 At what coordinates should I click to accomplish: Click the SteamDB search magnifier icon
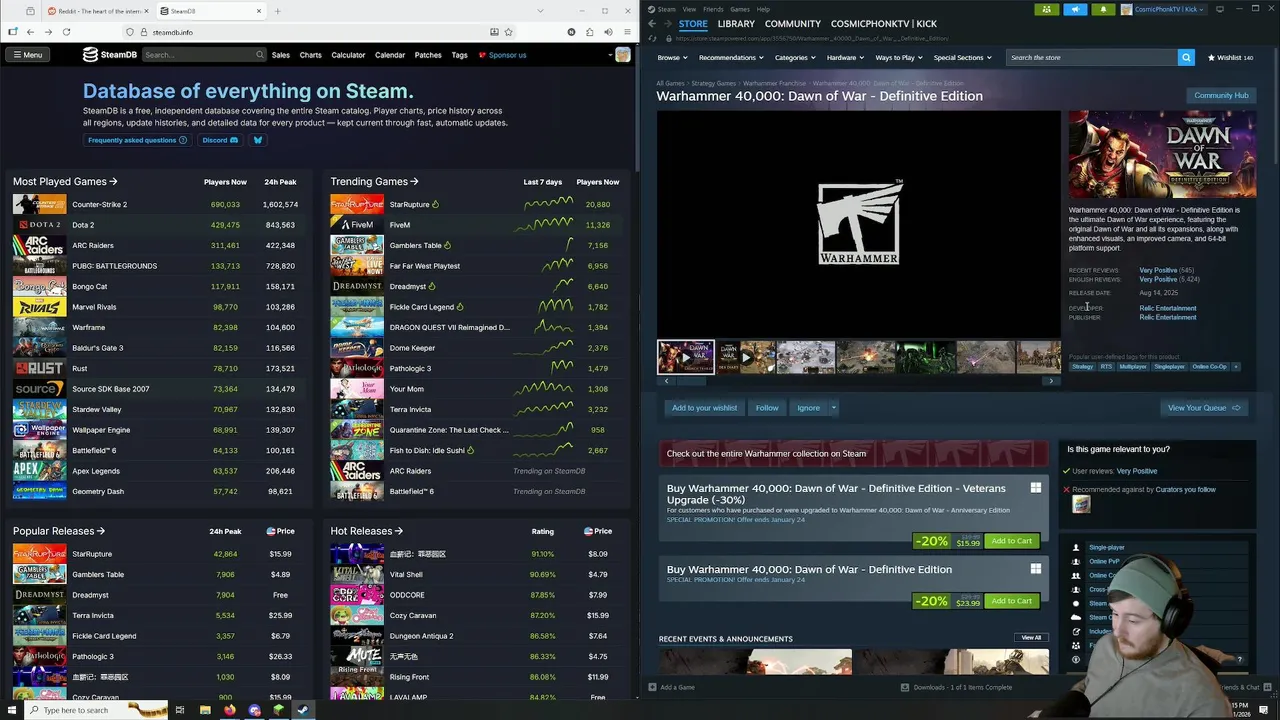click(x=260, y=55)
